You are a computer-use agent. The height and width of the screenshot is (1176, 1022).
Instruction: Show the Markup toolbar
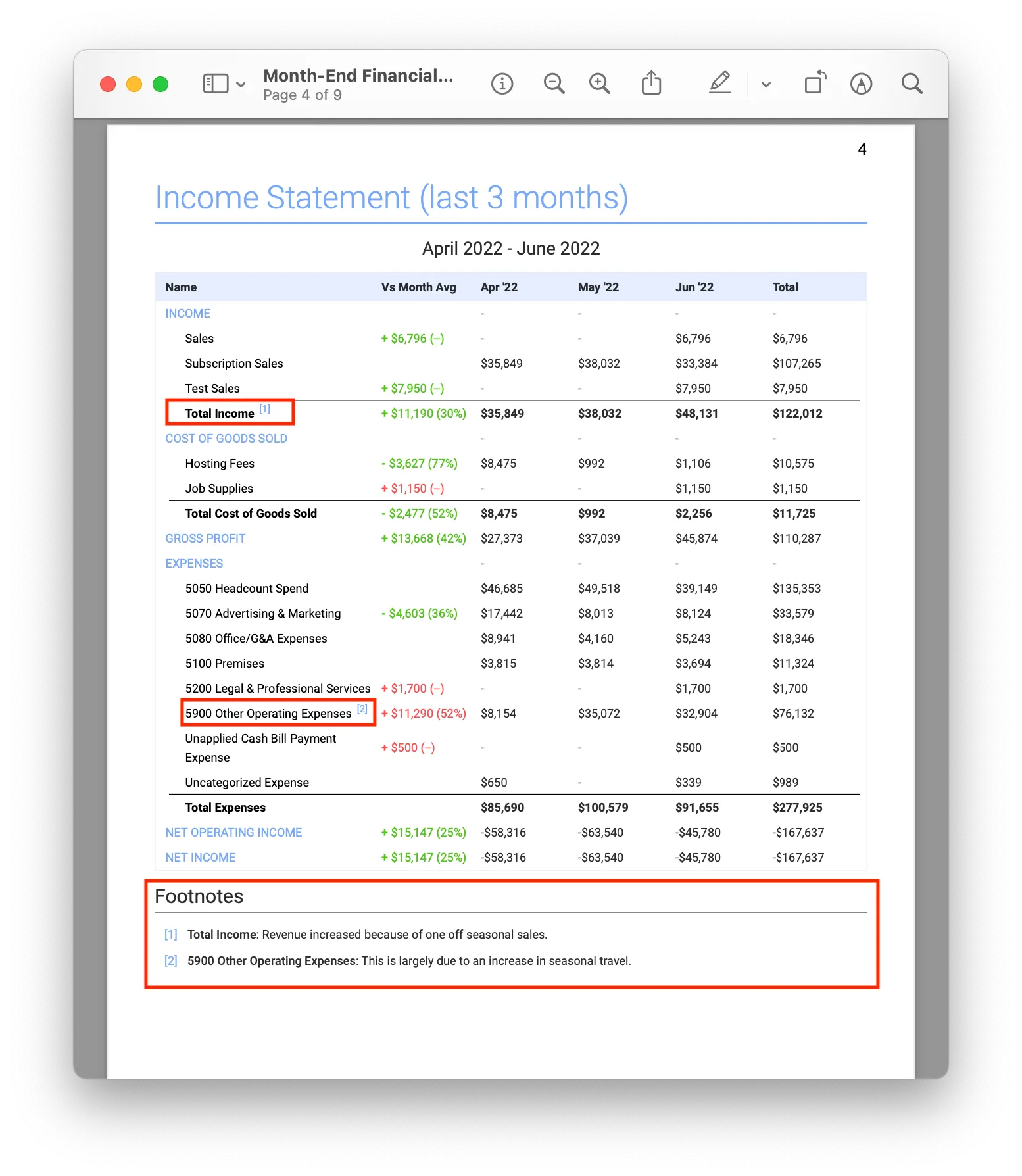click(x=861, y=84)
